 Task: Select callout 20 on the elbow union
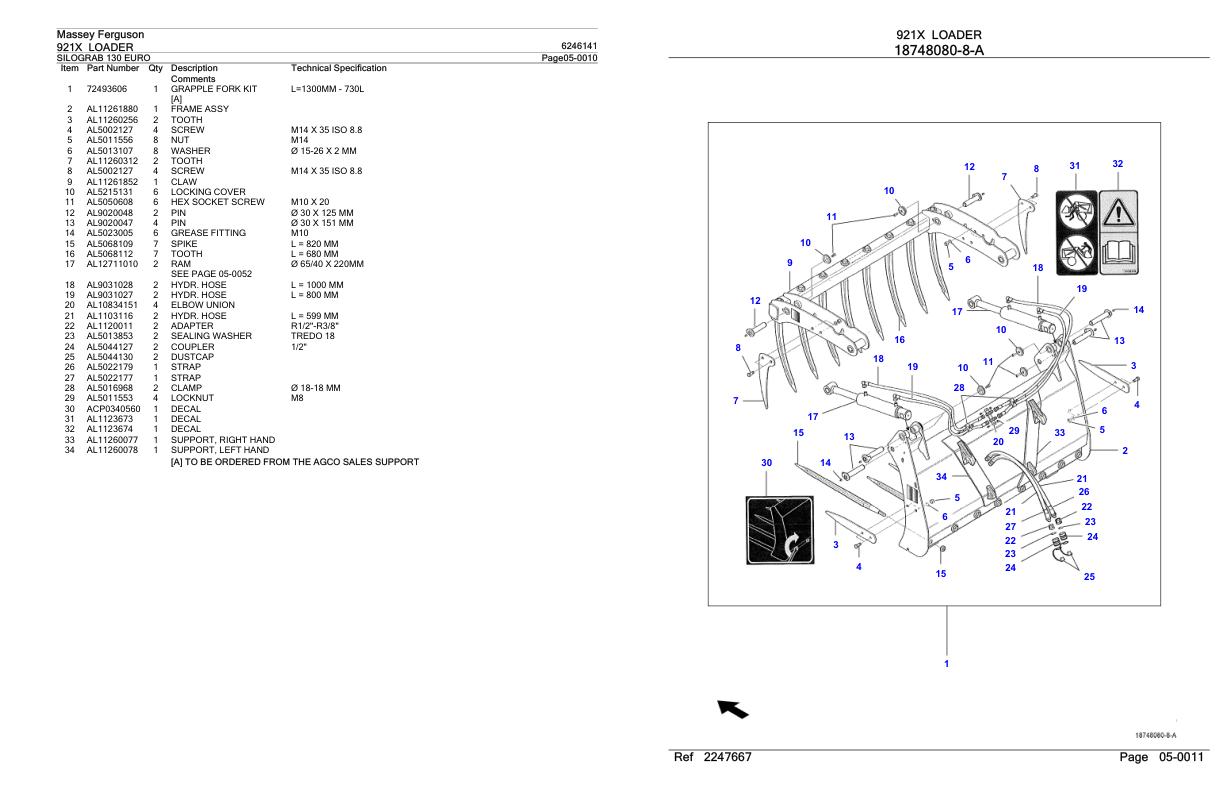pos(998,441)
